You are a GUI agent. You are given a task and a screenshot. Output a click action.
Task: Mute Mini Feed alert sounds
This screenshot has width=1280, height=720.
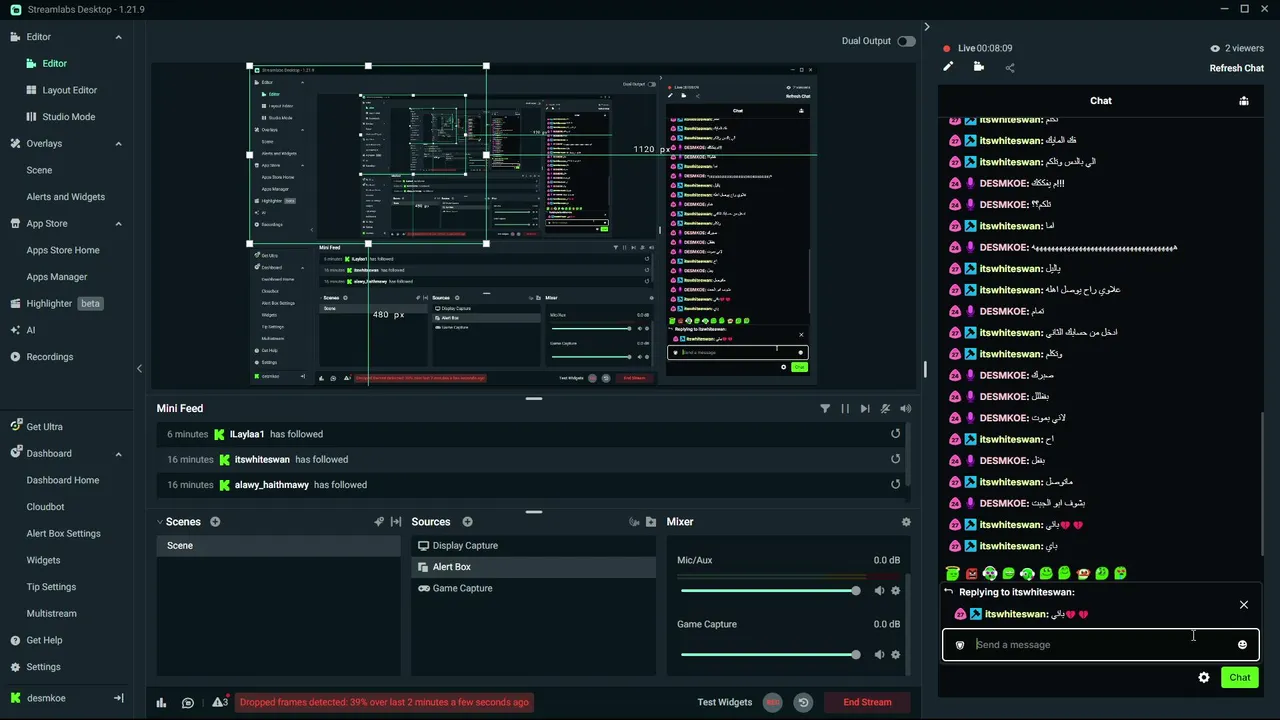pos(905,408)
